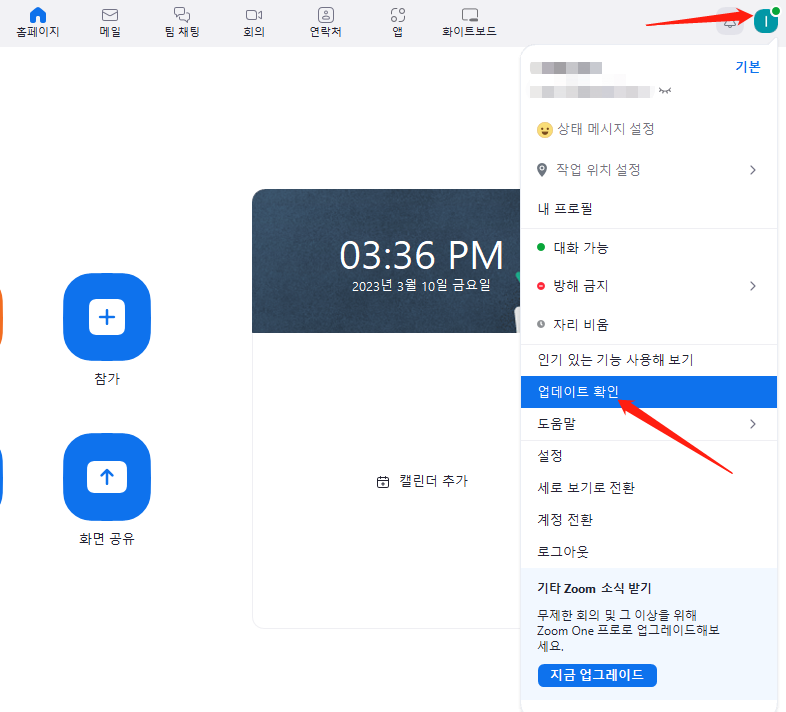Viewport: 786px width, 712px height.
Task: Click the 지금 업그레이드 button
Action: click(597, 675)
